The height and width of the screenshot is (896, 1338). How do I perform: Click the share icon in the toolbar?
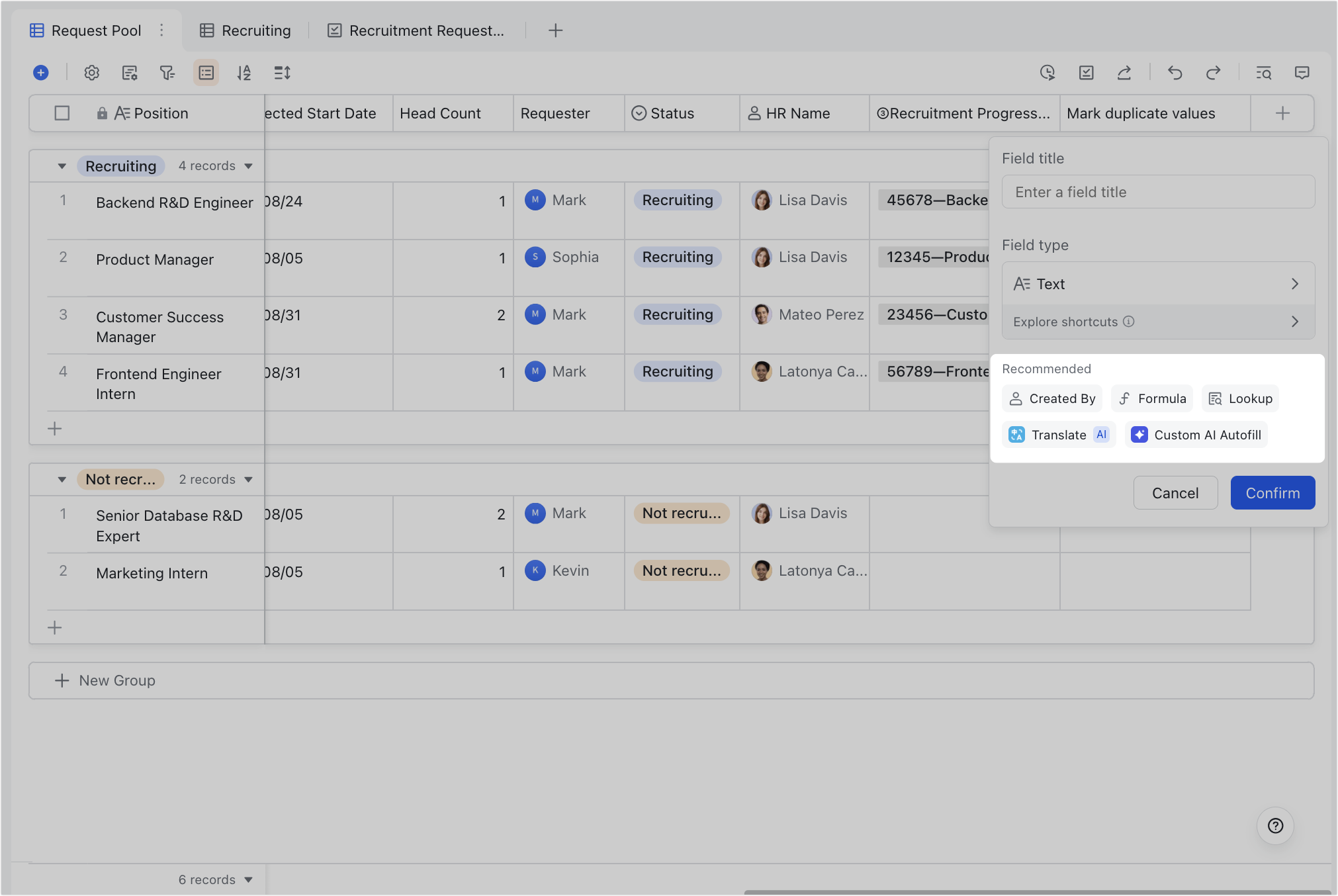coord(1124,73)
